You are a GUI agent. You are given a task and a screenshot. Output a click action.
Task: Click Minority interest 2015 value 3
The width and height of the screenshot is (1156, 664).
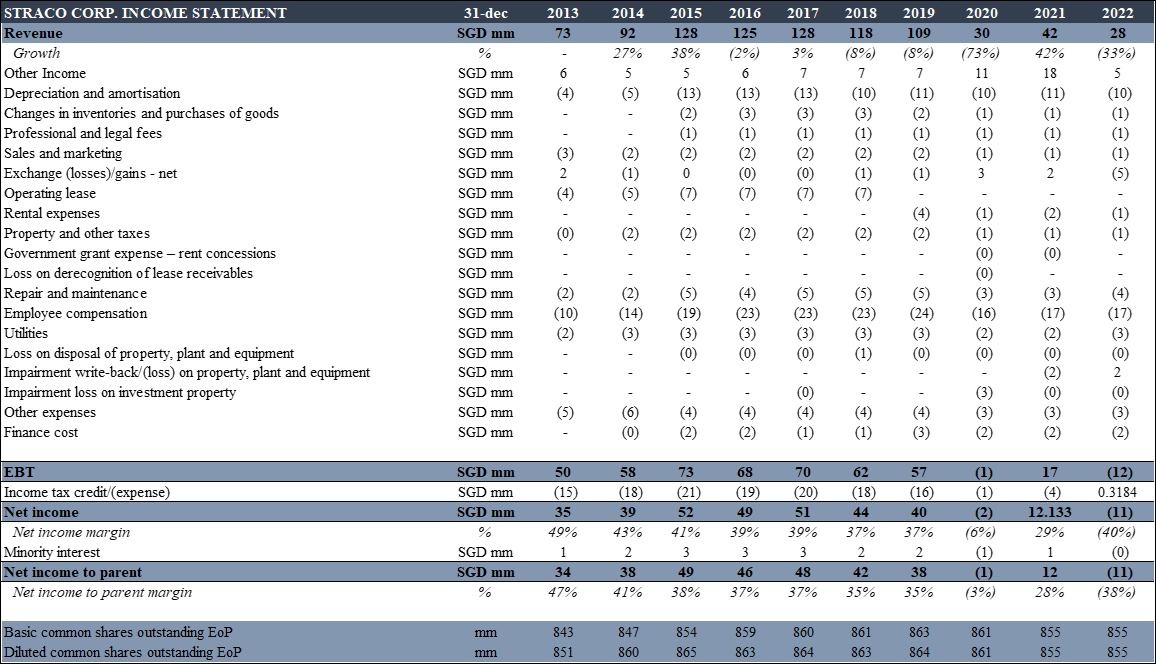[686, 551]
